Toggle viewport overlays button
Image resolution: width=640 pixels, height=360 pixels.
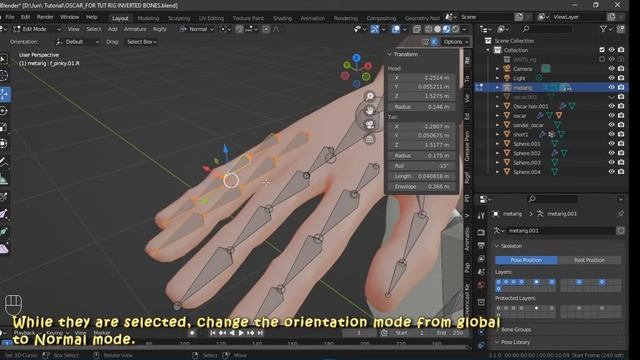[396, 29]
